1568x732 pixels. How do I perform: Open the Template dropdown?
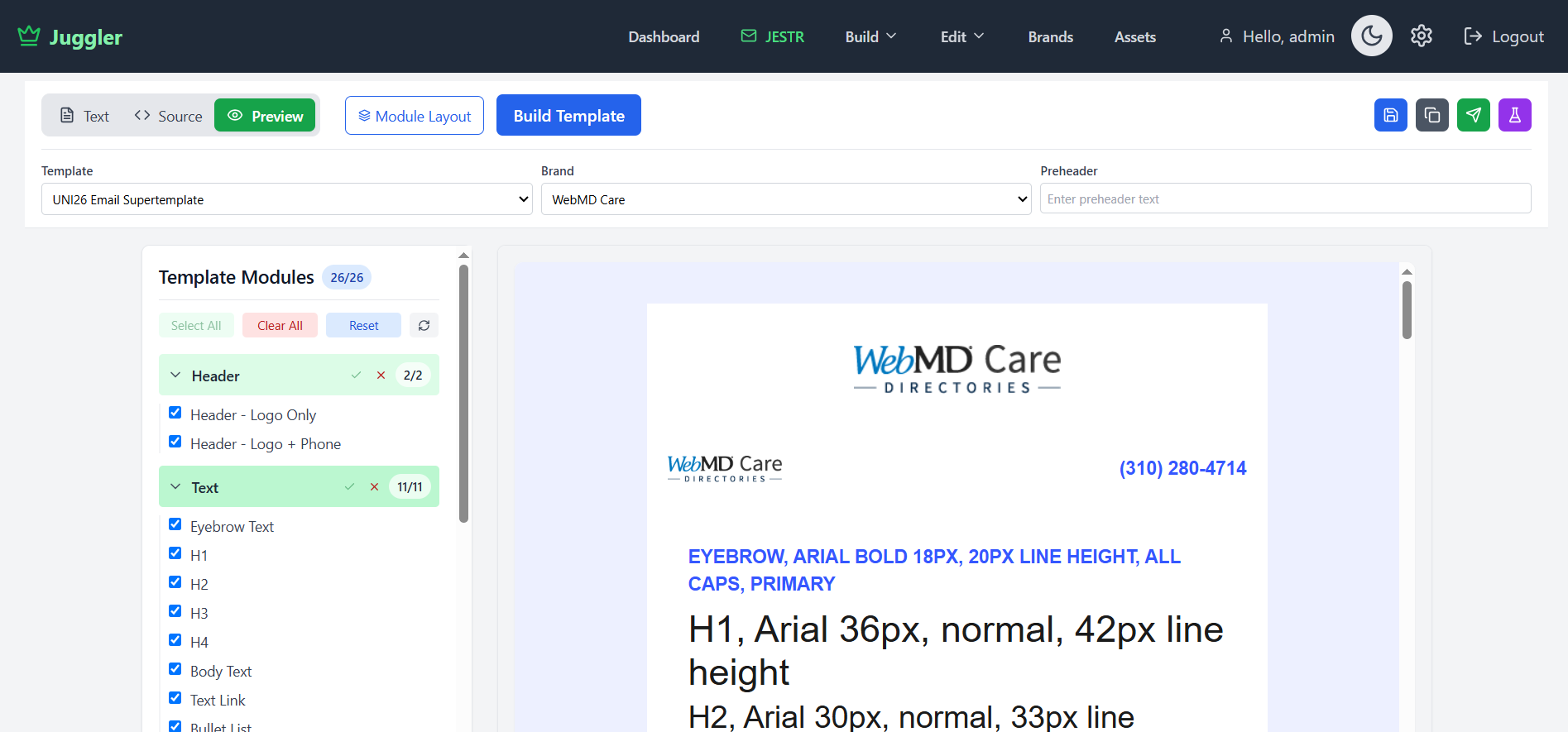(x=286, y=199)
